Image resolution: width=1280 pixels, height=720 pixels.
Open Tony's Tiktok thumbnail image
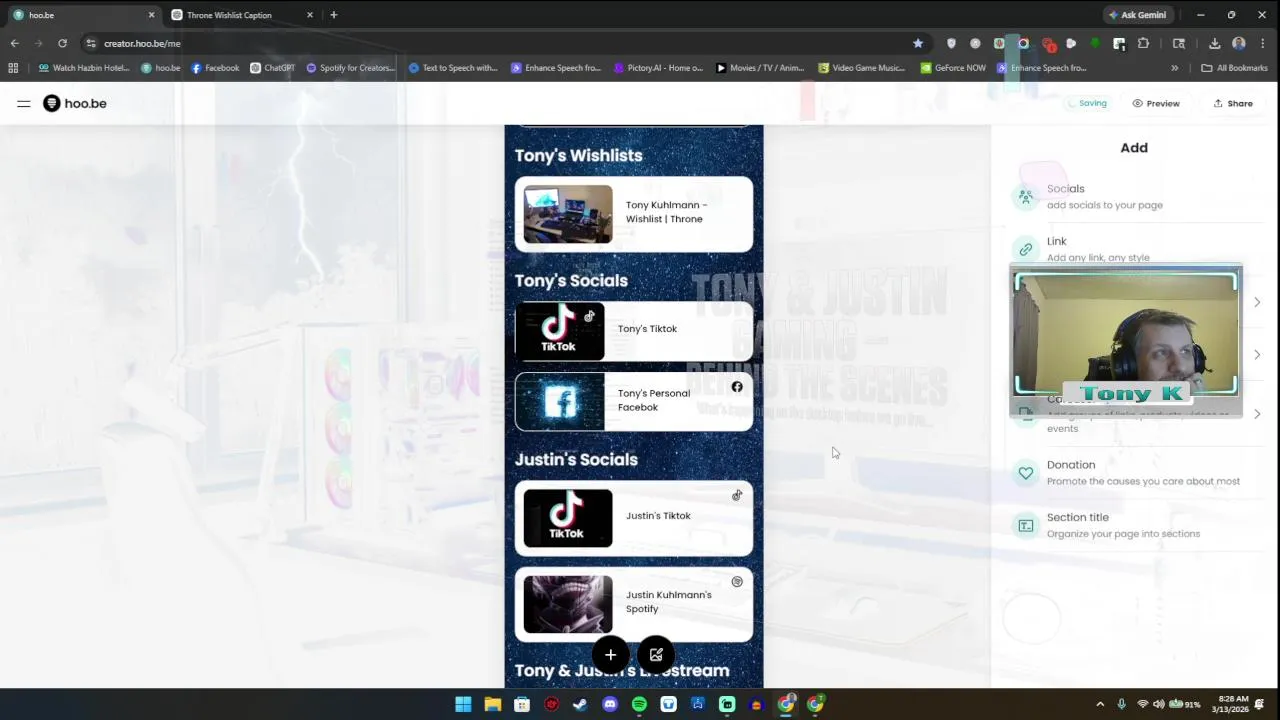tap(560, 331)
